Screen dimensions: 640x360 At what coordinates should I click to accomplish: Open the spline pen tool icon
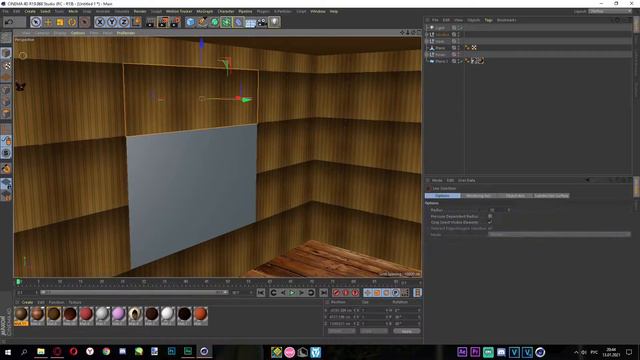(x=202, y=22)
